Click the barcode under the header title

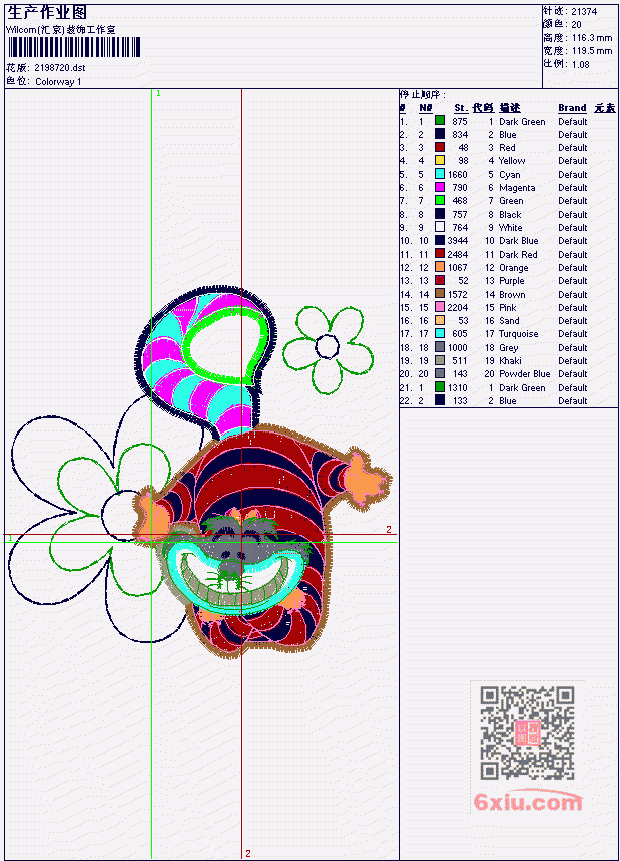pos(74,47)
